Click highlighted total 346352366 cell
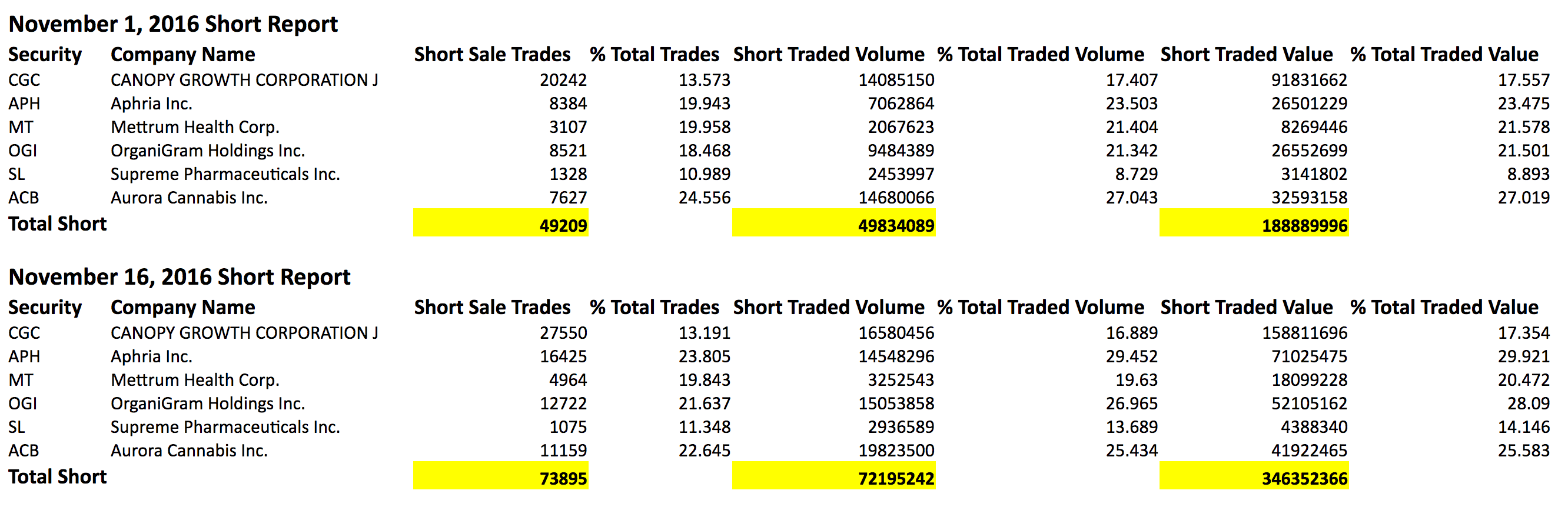 (1254, 476)
